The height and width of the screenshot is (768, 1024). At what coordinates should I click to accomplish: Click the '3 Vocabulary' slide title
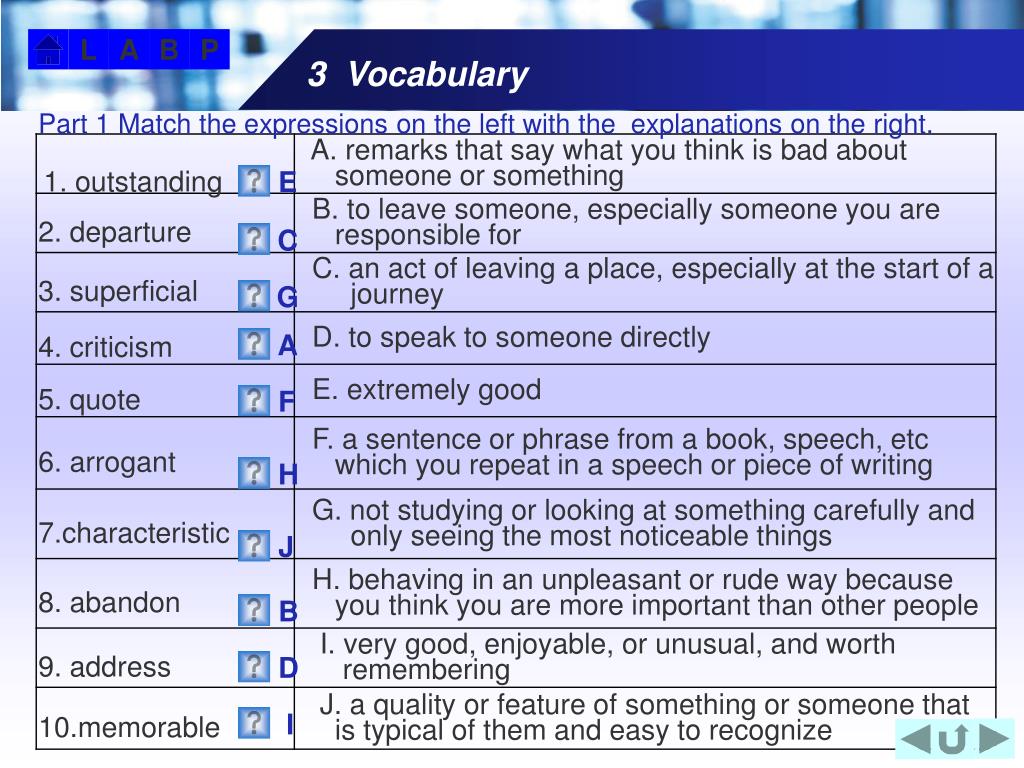pyautogui.click(x=418, y=73)
